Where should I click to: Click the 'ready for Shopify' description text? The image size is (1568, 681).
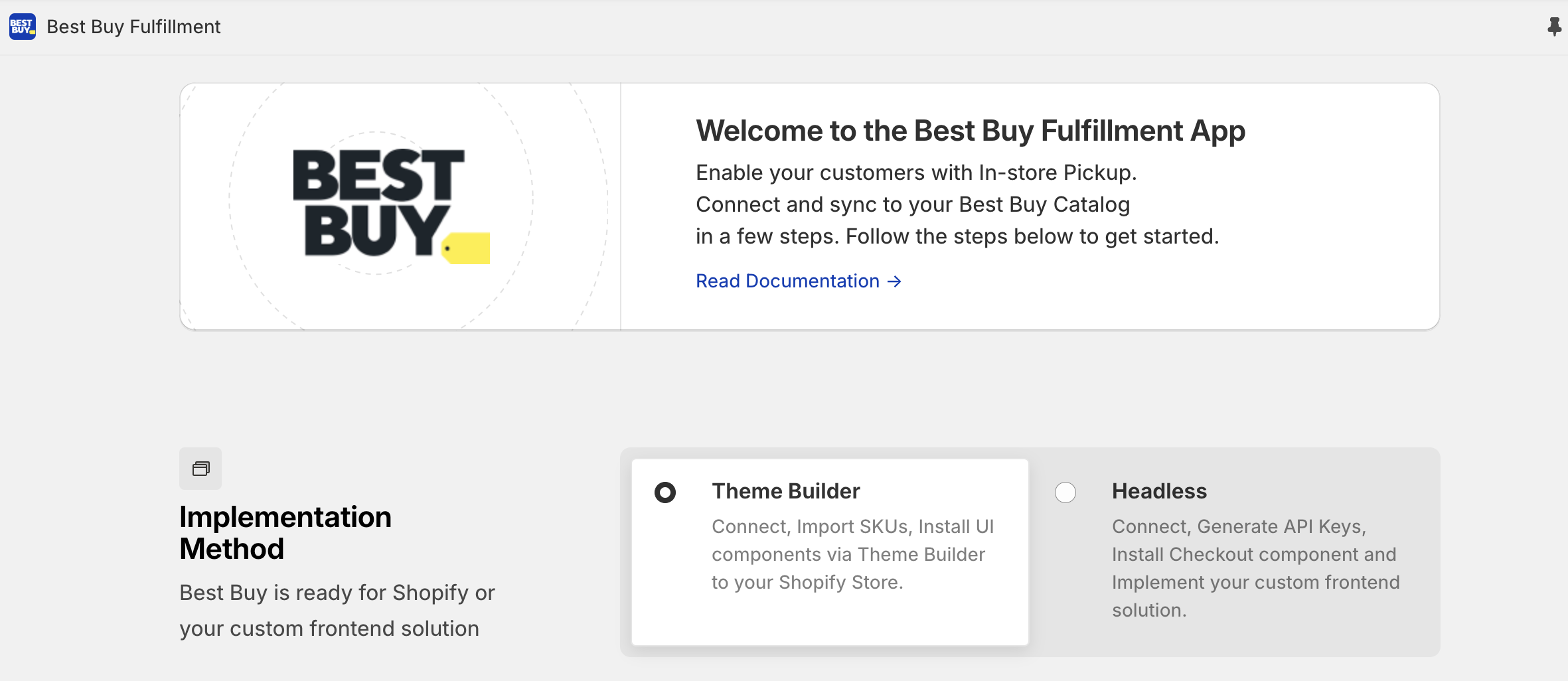(337, 610)
